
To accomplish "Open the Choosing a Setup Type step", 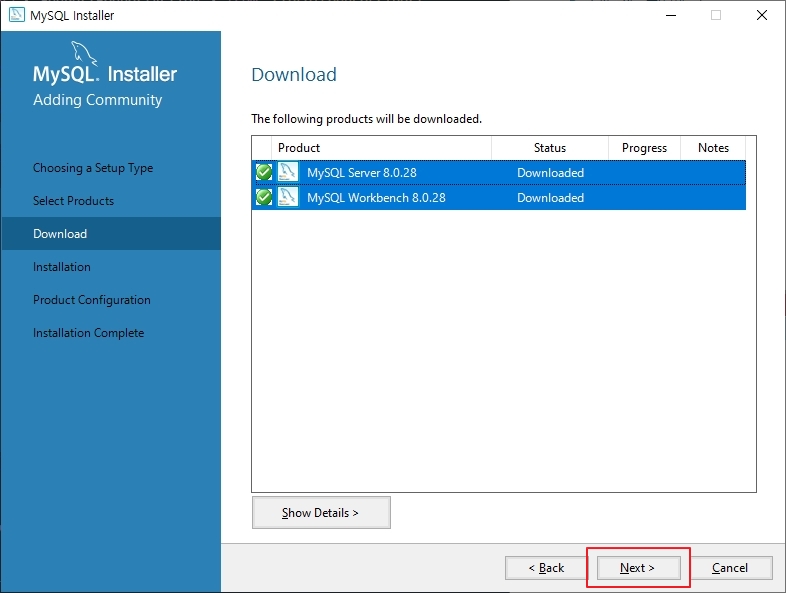I will (93, 168).
